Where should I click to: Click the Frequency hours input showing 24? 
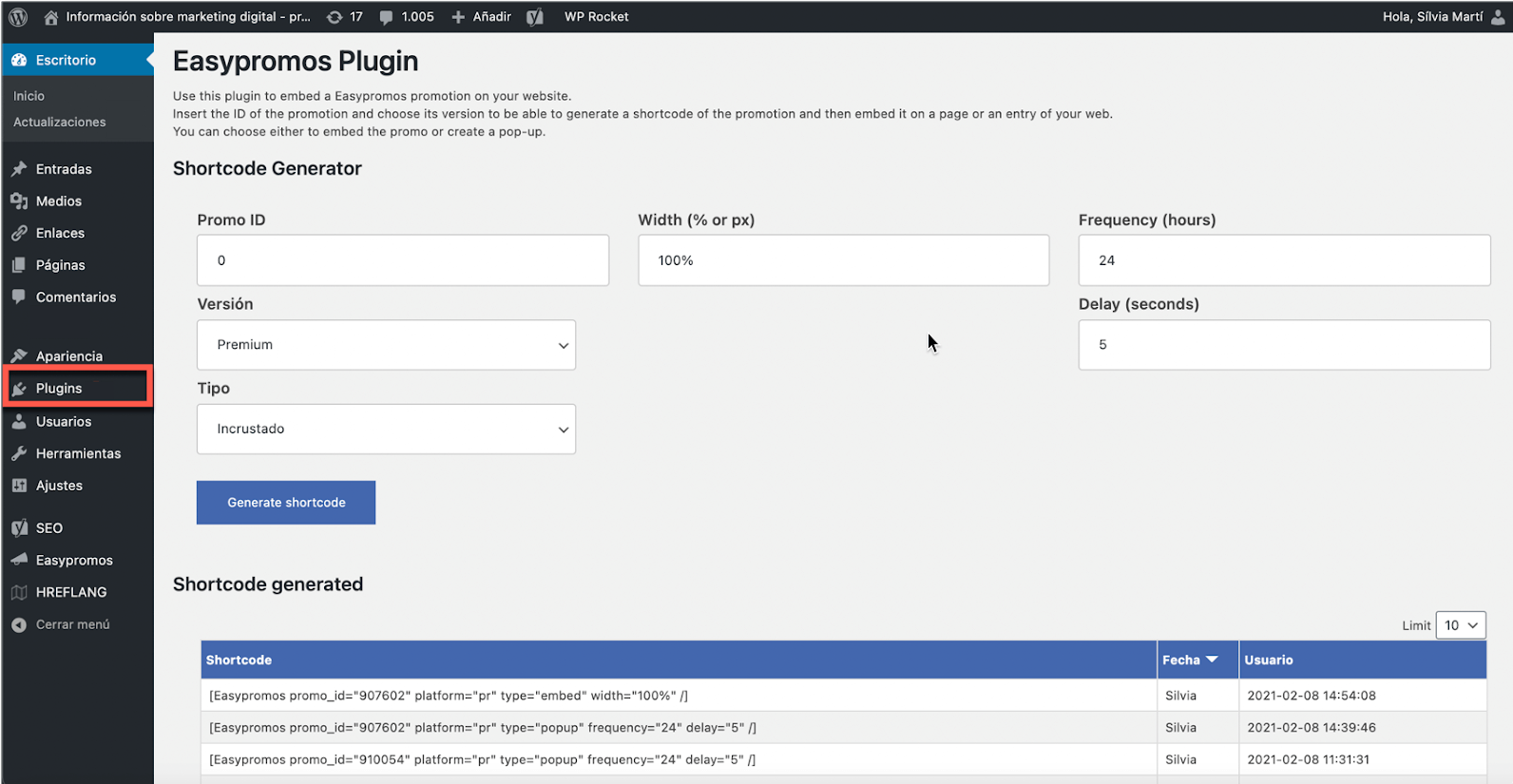[1284, 260]
